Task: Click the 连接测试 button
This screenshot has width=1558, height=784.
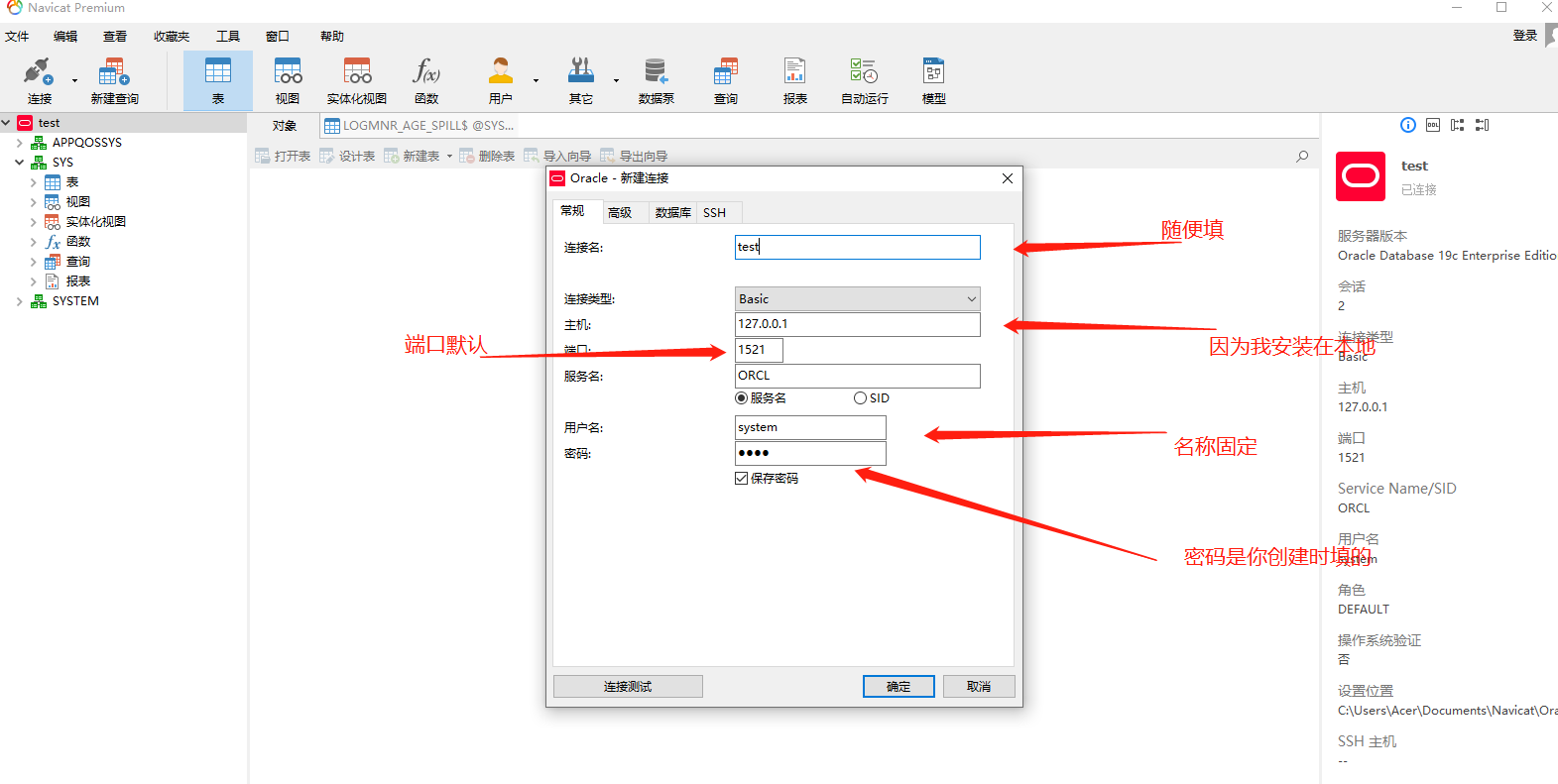Action: tap(628, 687)
